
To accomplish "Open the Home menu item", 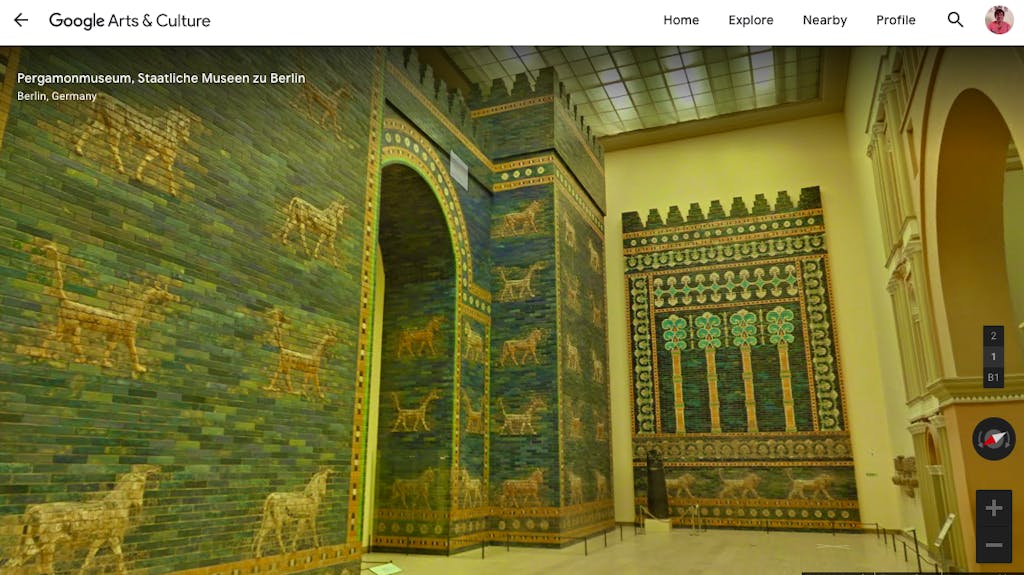I will pyautogui.click(x=681, y=20).
